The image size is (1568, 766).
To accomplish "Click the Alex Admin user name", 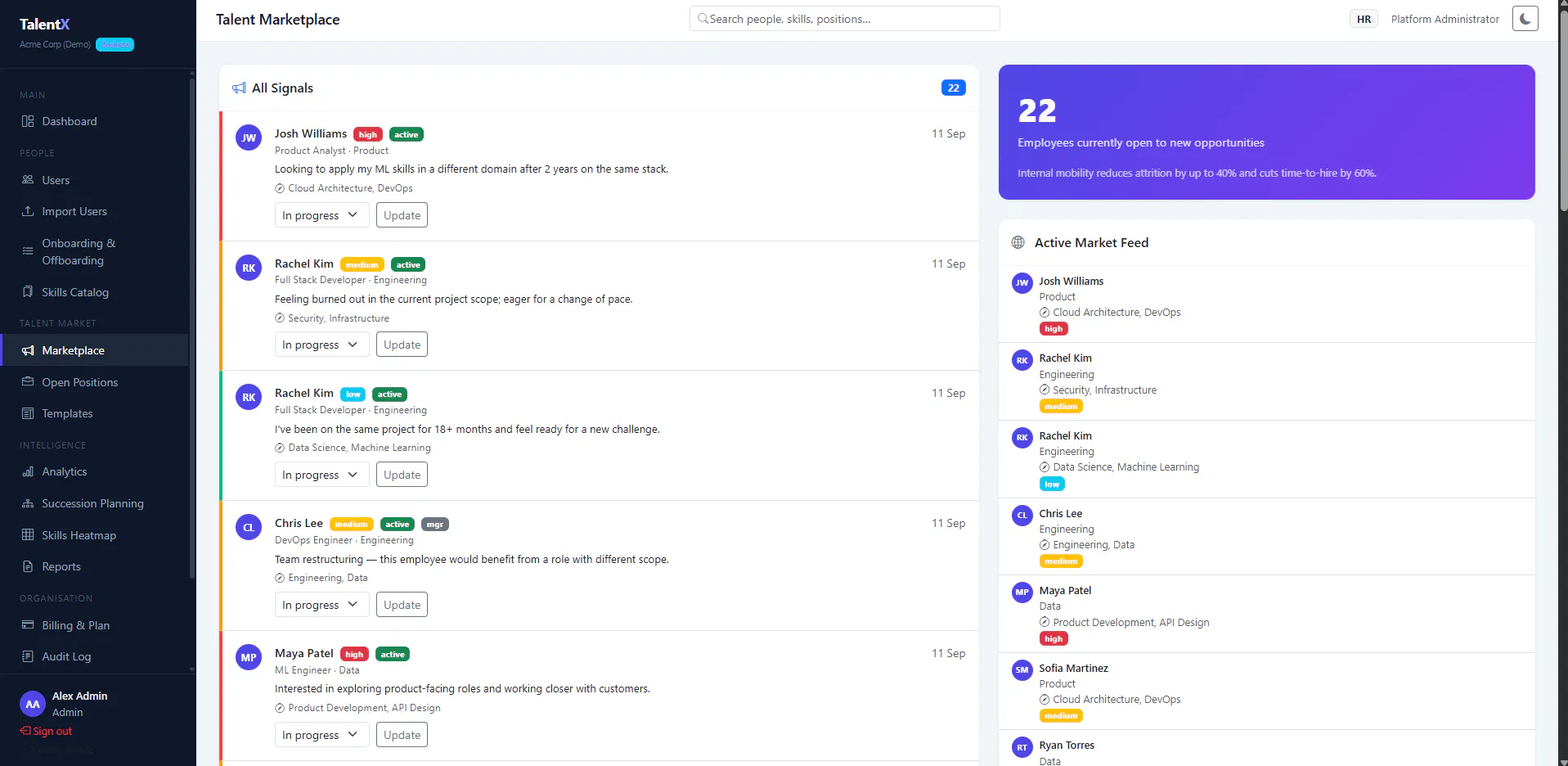I will [x=80, y=696].
